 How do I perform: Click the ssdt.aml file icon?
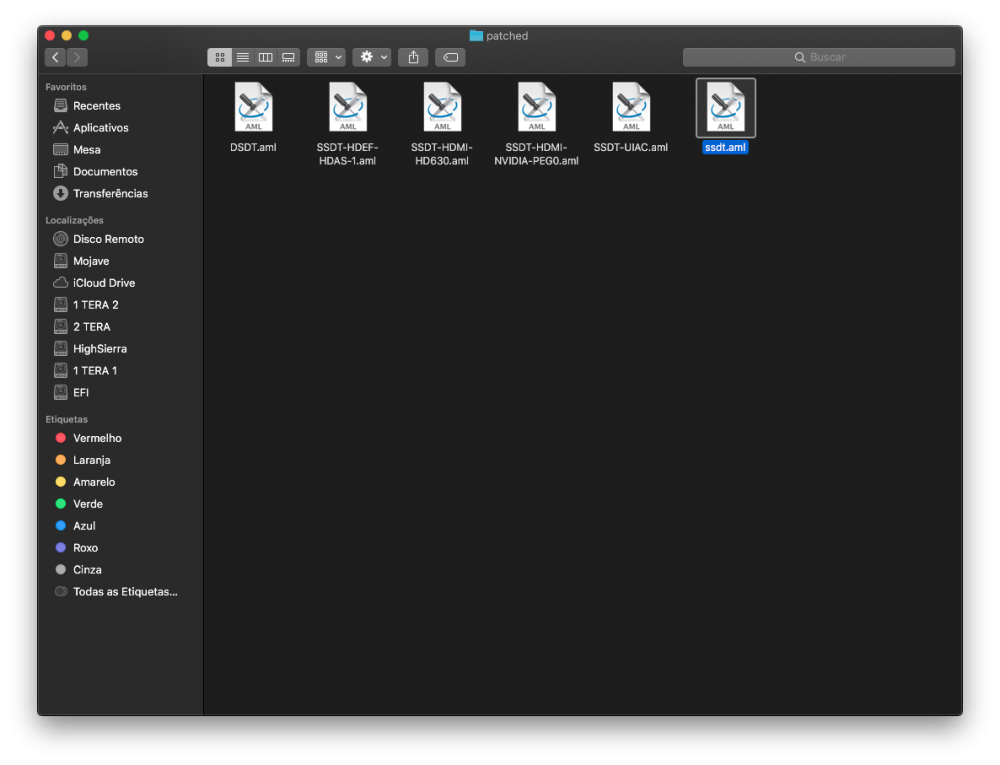[726, 108]
